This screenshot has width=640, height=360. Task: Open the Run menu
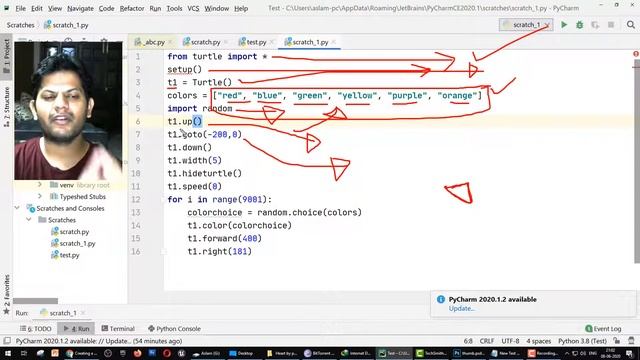tap(155, 8)
